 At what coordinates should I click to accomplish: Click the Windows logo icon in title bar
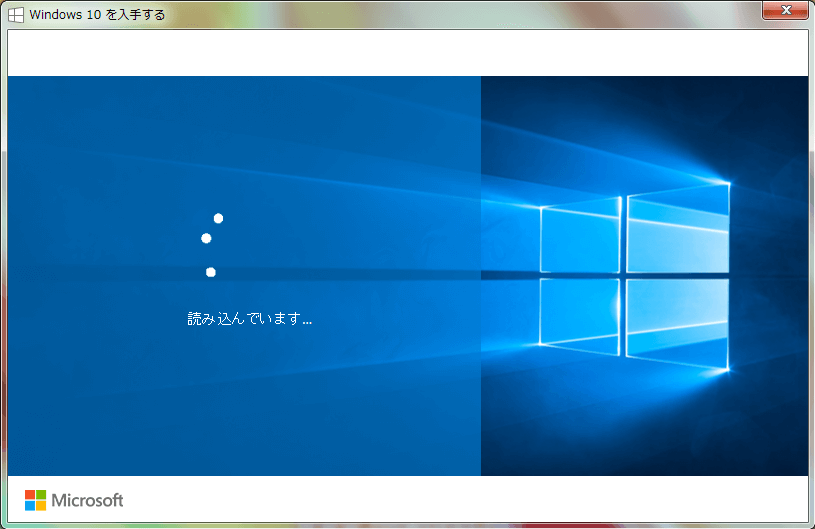[16, 15]
